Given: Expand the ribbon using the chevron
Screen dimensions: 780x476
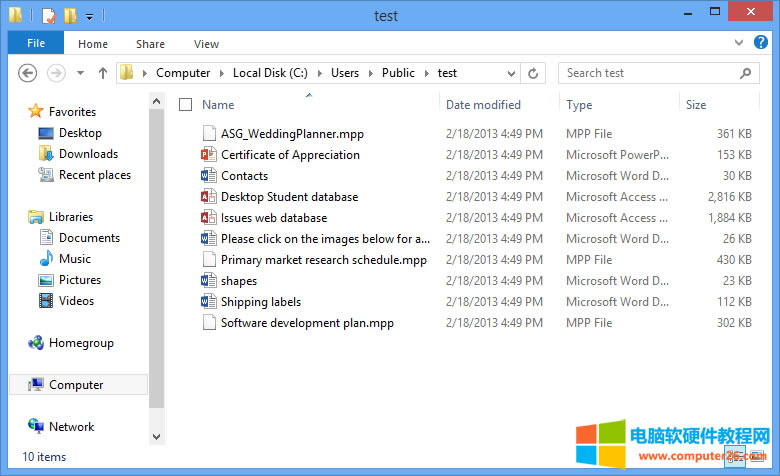Looking at the screenshot, I should tap(739, 43).
